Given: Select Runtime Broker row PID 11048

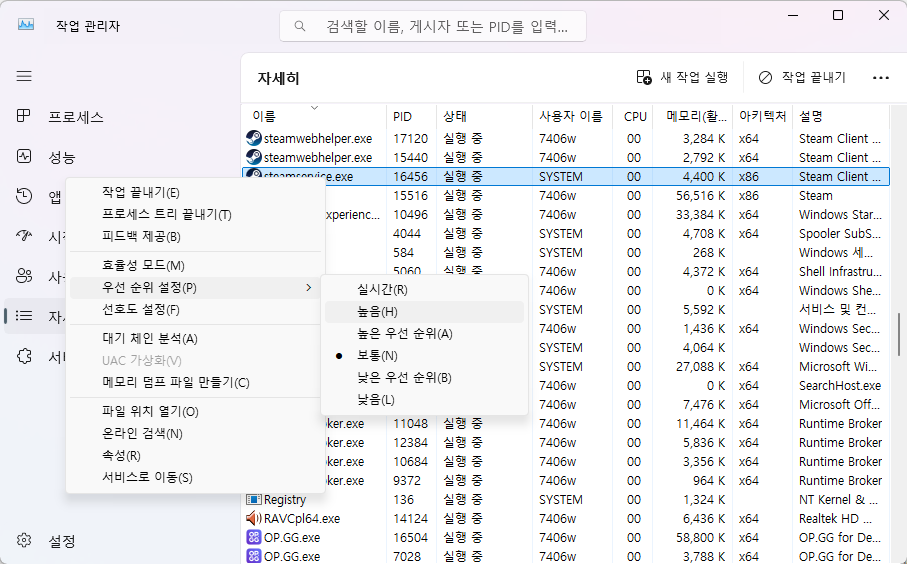Looking at the screenshot, I should coord(565,423).
